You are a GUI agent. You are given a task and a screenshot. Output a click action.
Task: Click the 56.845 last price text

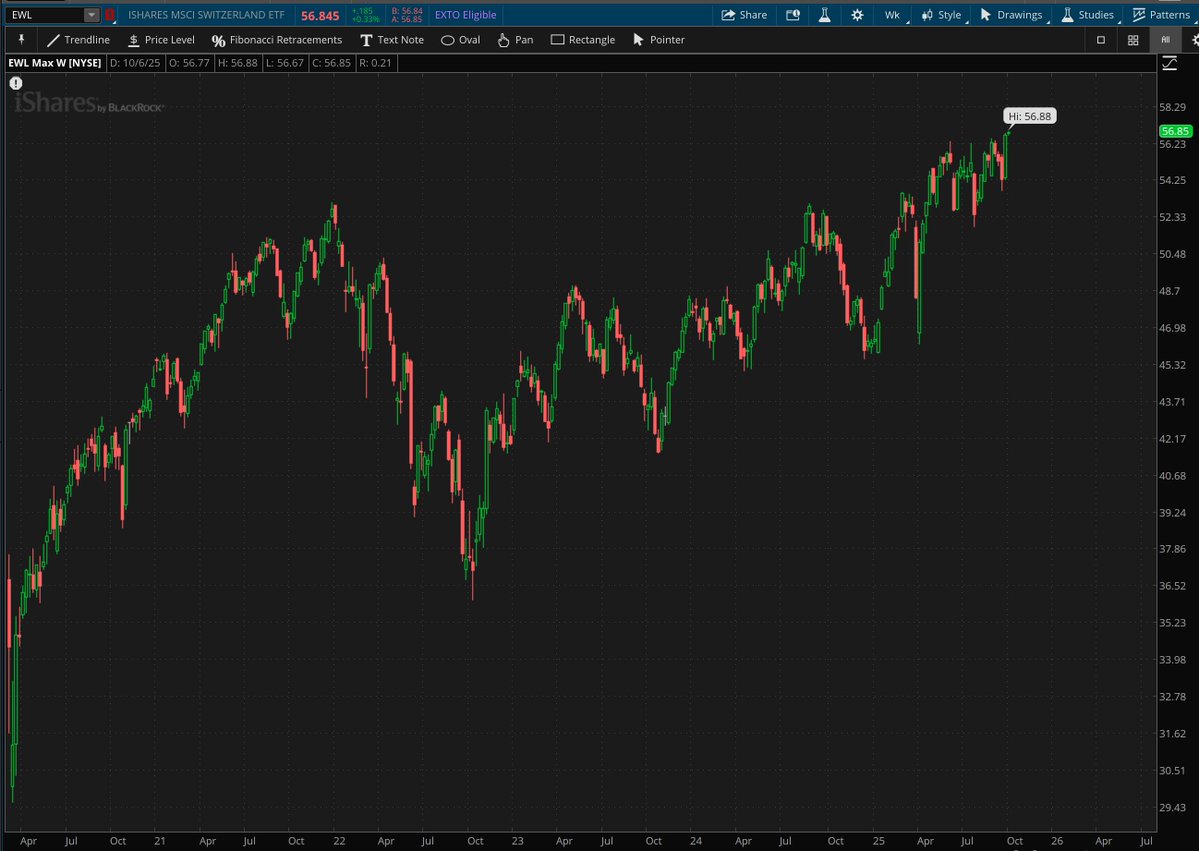tap(320, 15)
